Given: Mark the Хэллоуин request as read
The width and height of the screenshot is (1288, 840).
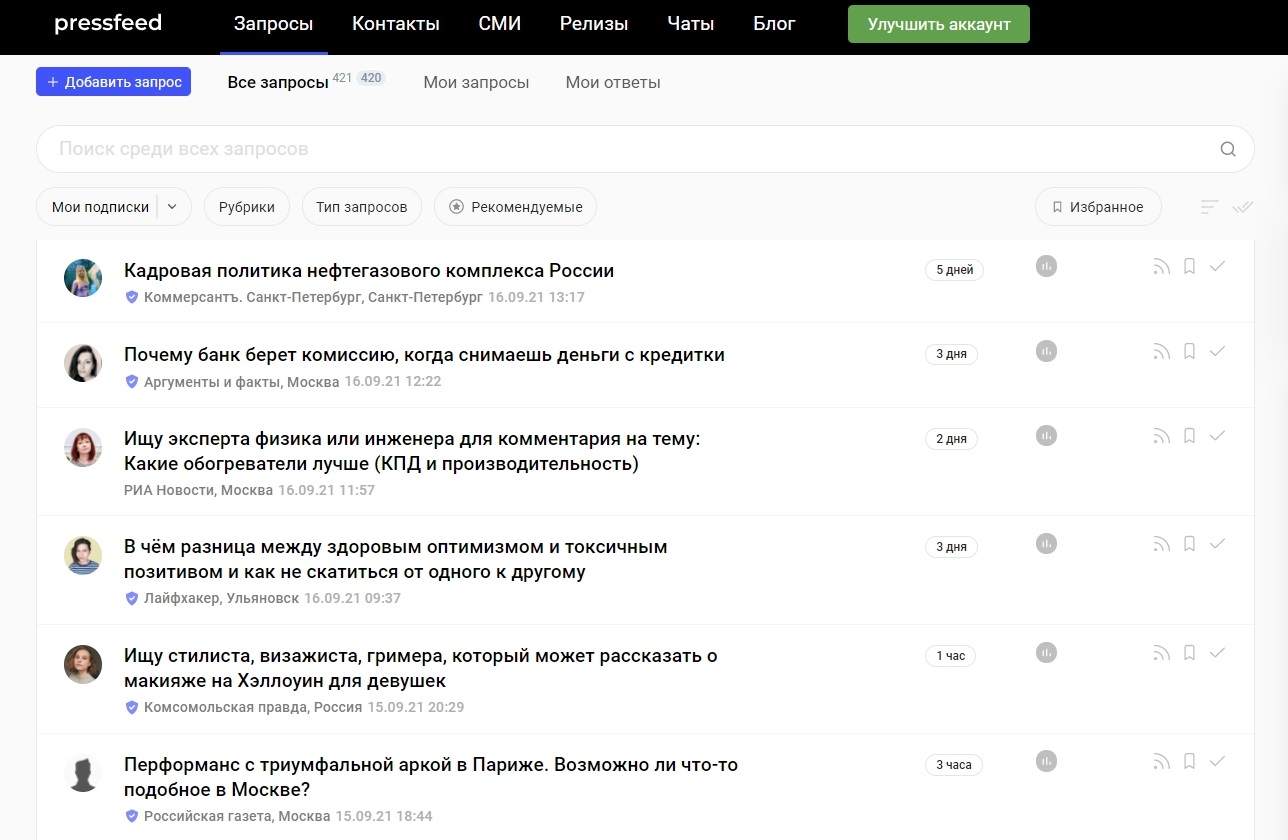Looking at the screenshot, I should click(x=1217, y=653).
